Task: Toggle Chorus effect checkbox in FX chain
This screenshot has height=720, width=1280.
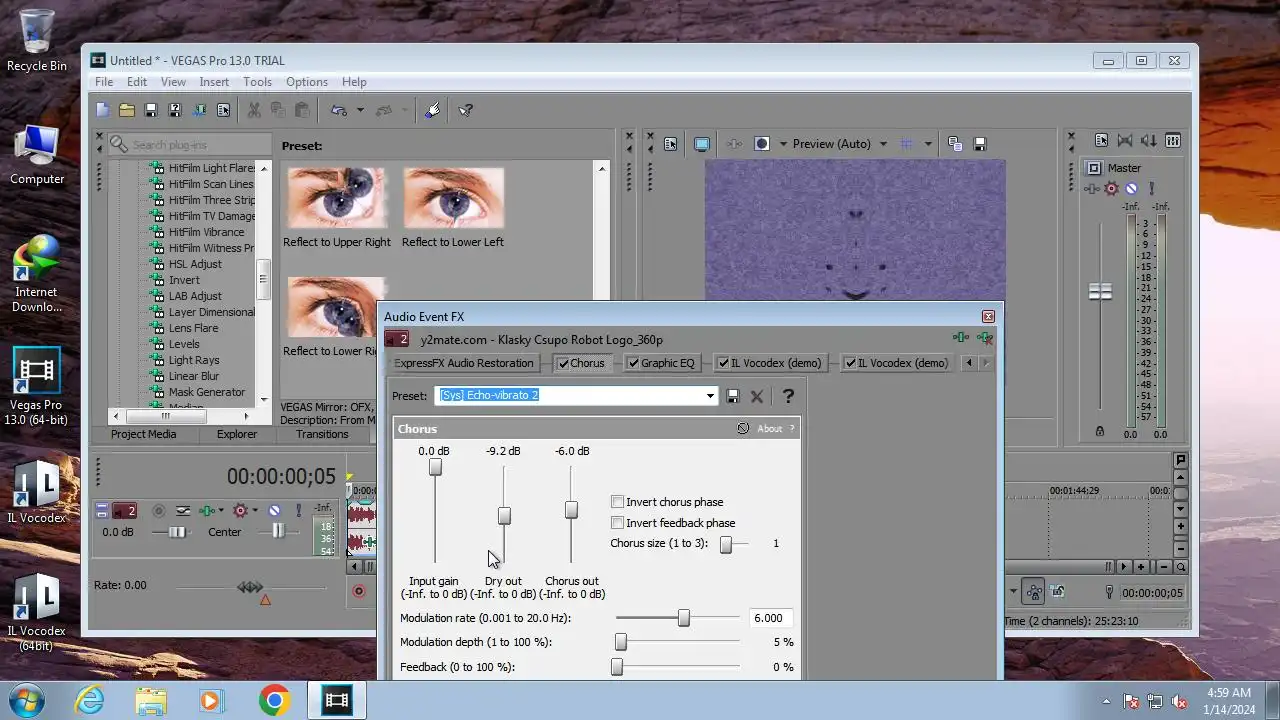Action: [x=563, y=363]
